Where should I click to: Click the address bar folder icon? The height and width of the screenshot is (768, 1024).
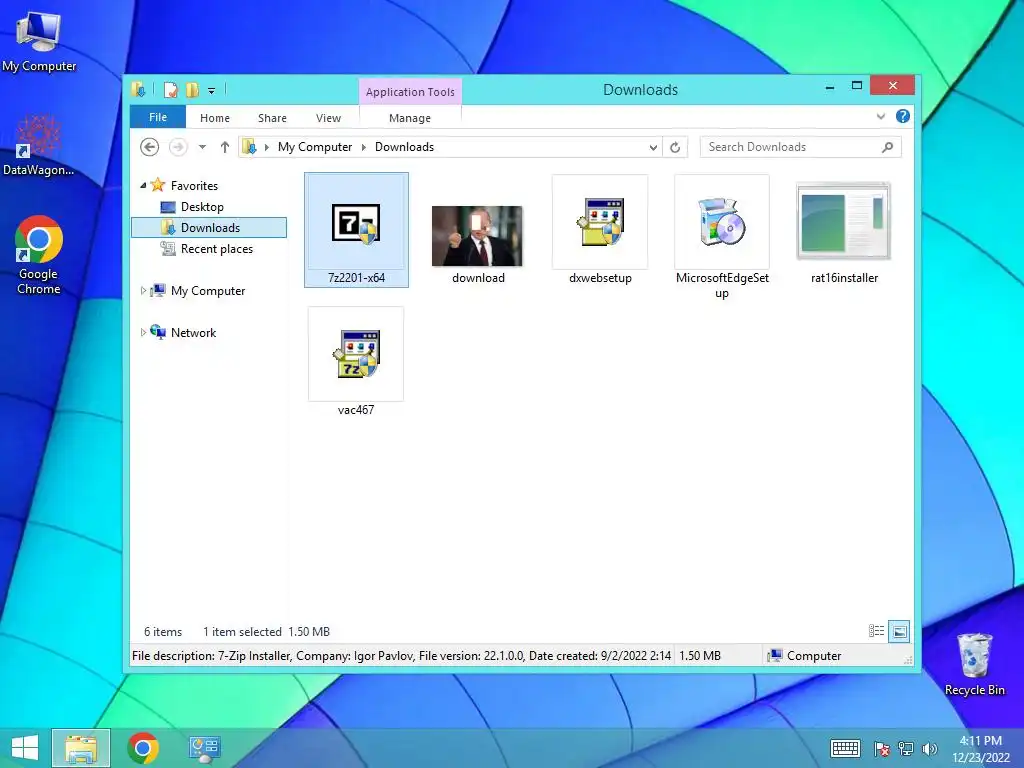(x=249, y=147)
